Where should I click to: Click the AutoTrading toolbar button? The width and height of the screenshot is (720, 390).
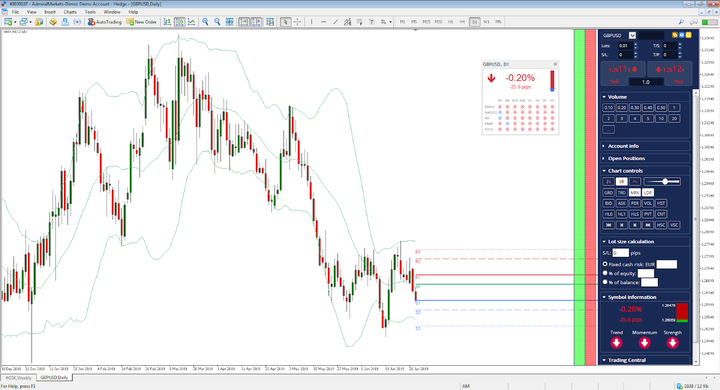coord(105,22)
